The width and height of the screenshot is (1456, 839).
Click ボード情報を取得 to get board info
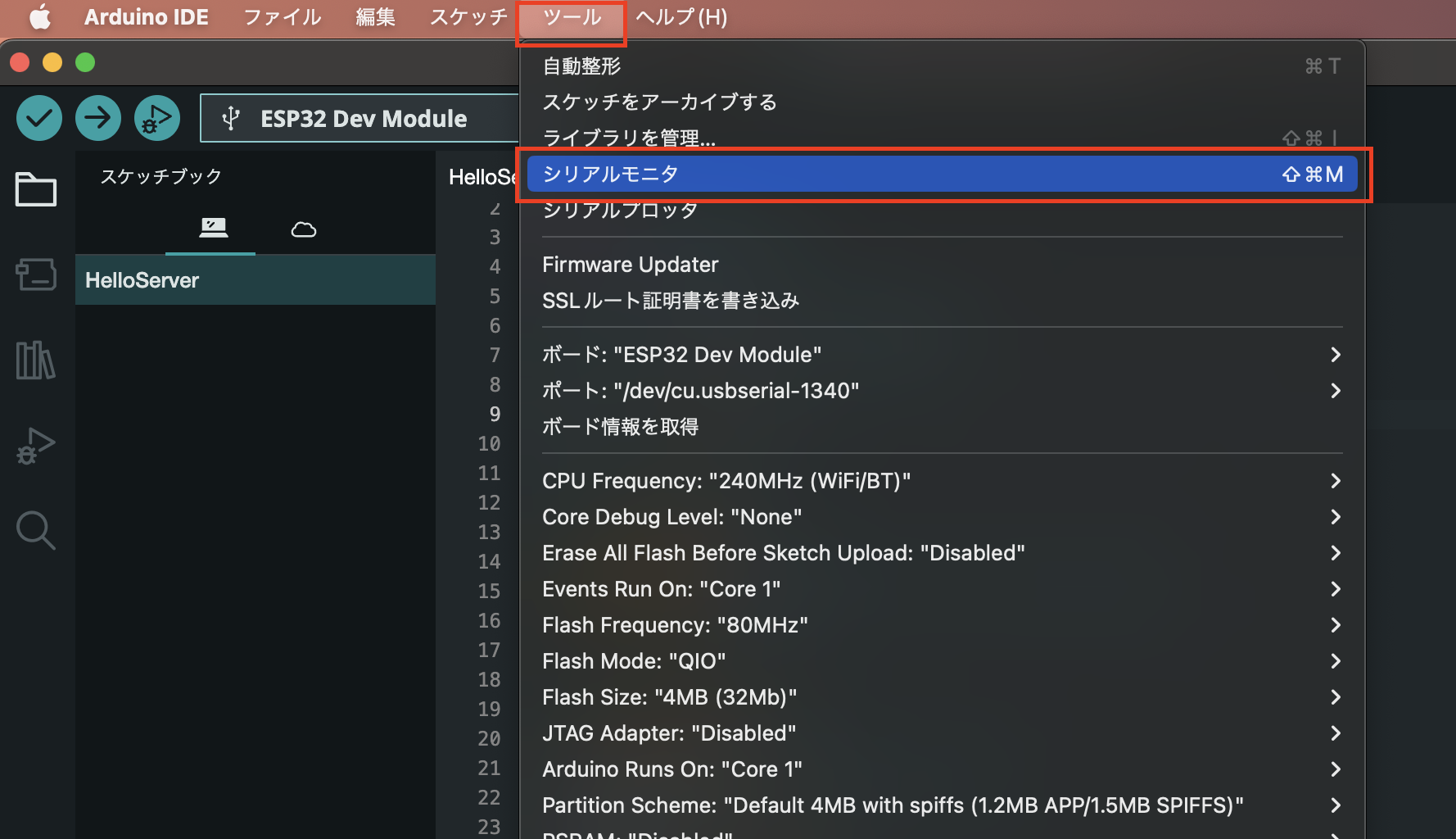coord(619,426)
